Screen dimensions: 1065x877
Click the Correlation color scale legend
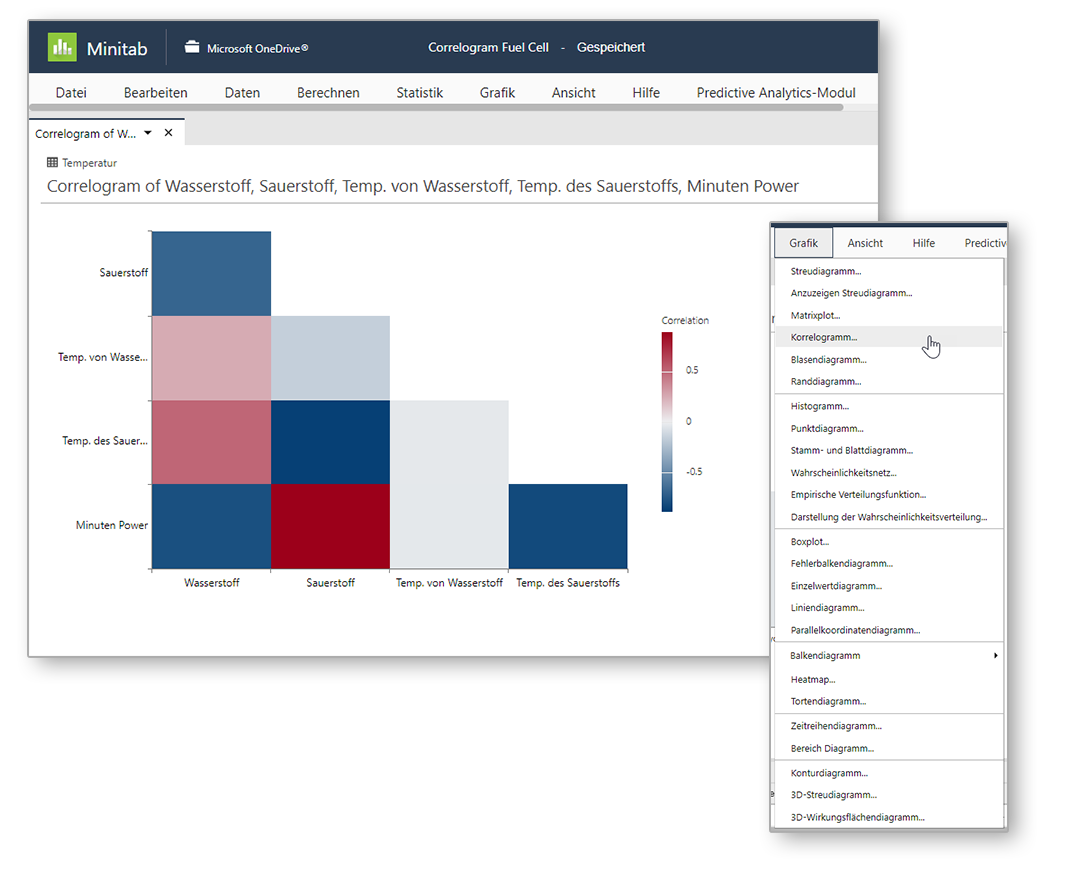point(667,421)
